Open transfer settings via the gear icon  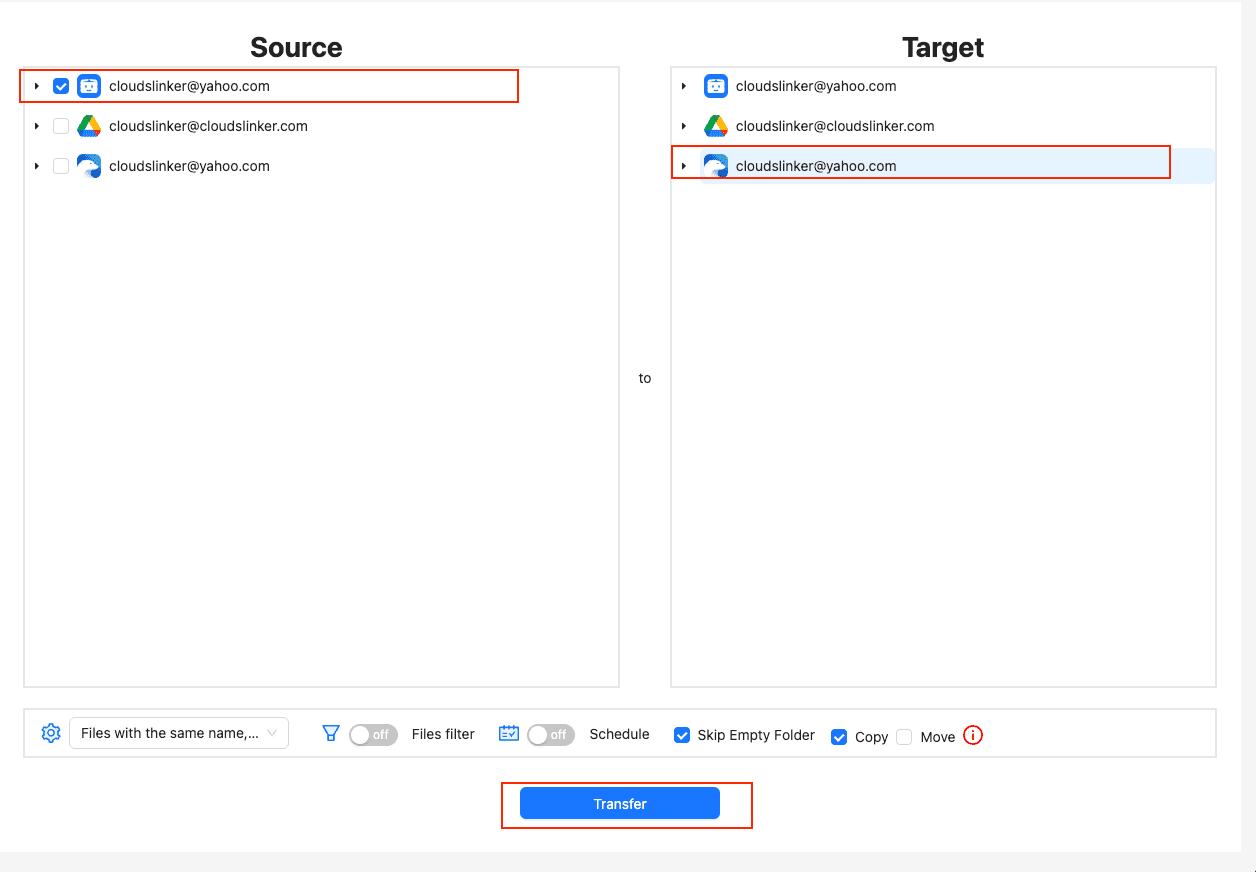[x=51, y=733]
